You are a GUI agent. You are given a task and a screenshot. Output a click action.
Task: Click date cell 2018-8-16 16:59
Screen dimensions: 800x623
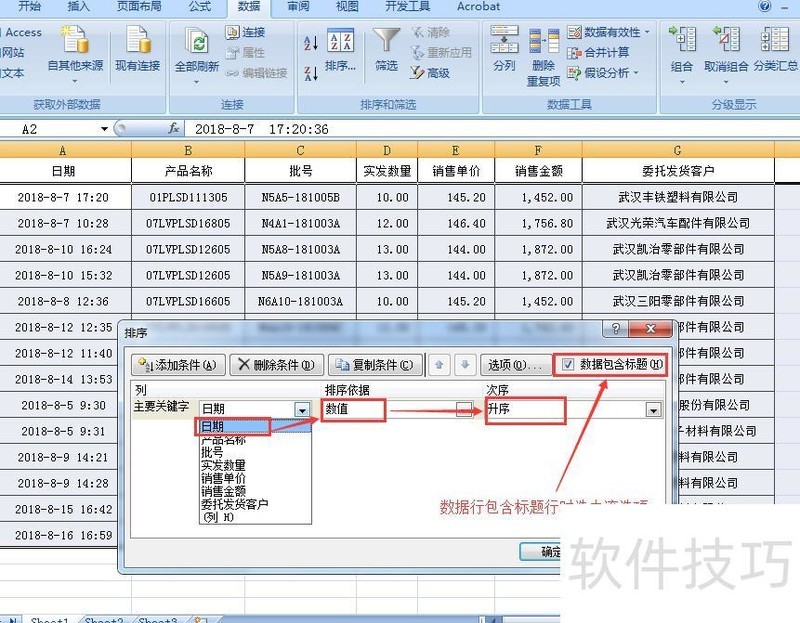coord(63,535)
